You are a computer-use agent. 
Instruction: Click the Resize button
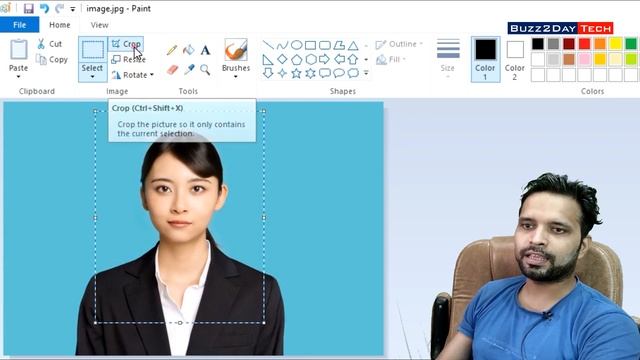[x=128, y=59]
